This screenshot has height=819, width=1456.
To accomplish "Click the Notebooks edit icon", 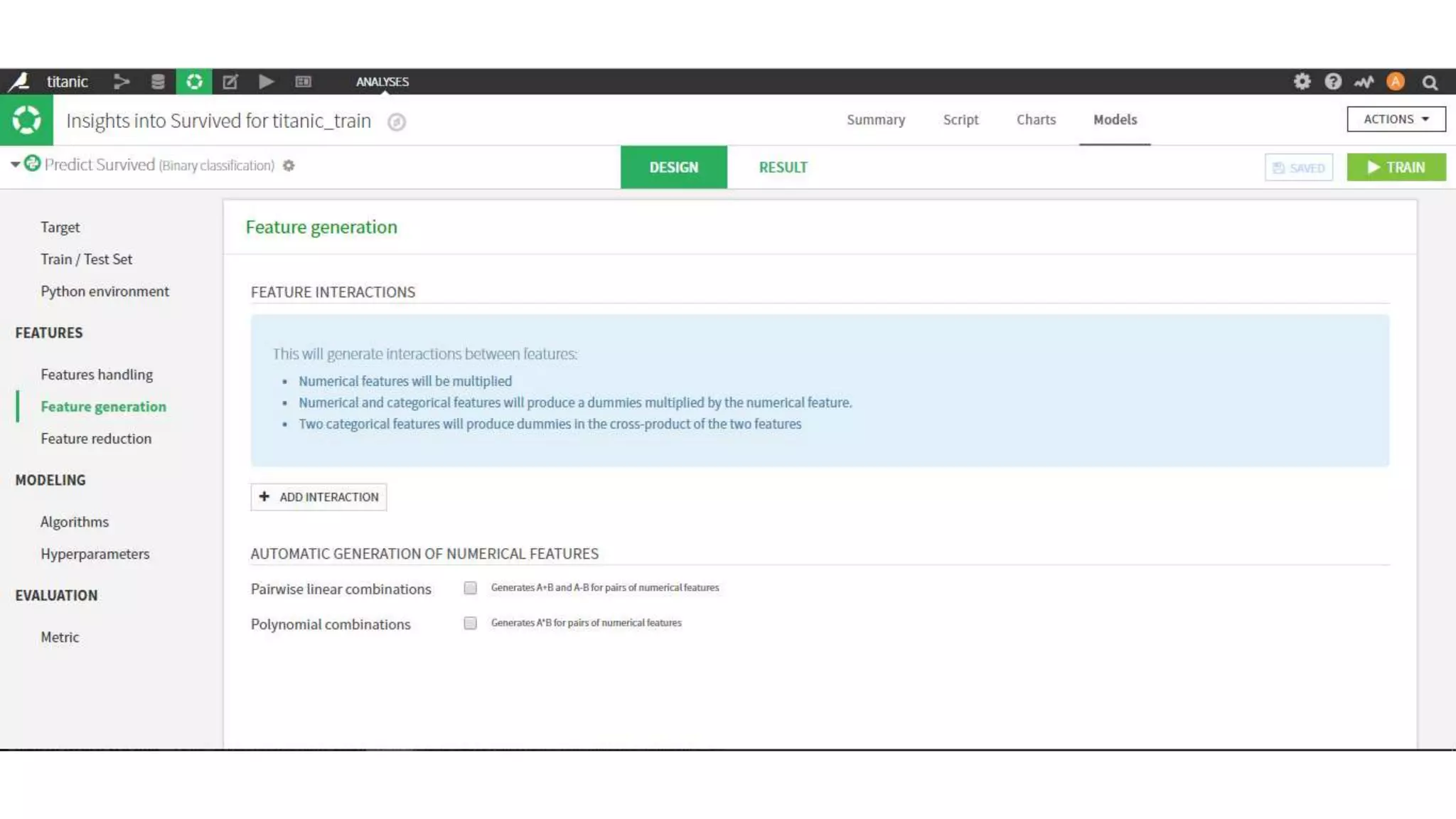I will coord(230,82).
